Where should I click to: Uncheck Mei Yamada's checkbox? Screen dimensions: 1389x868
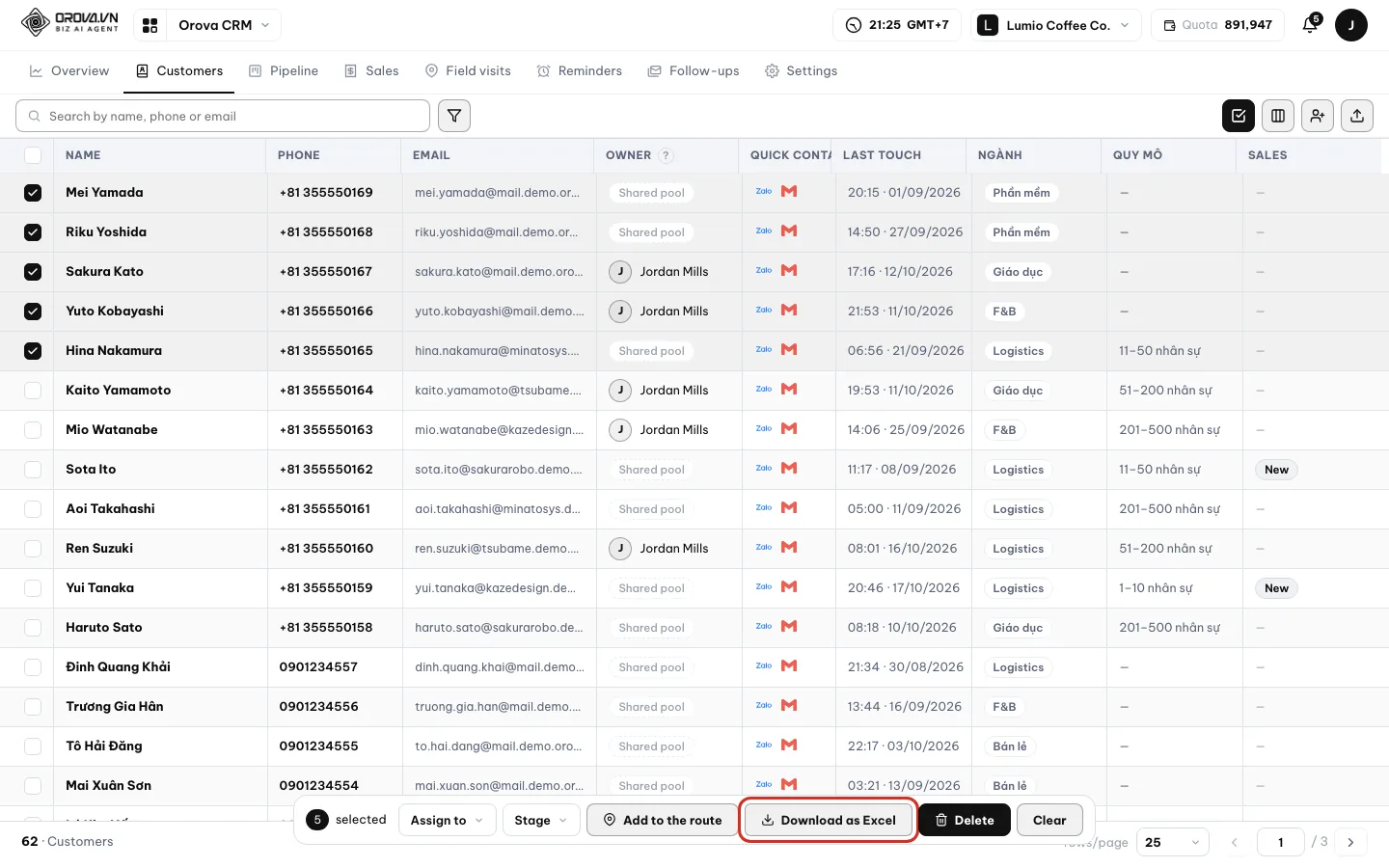point(33,193)
